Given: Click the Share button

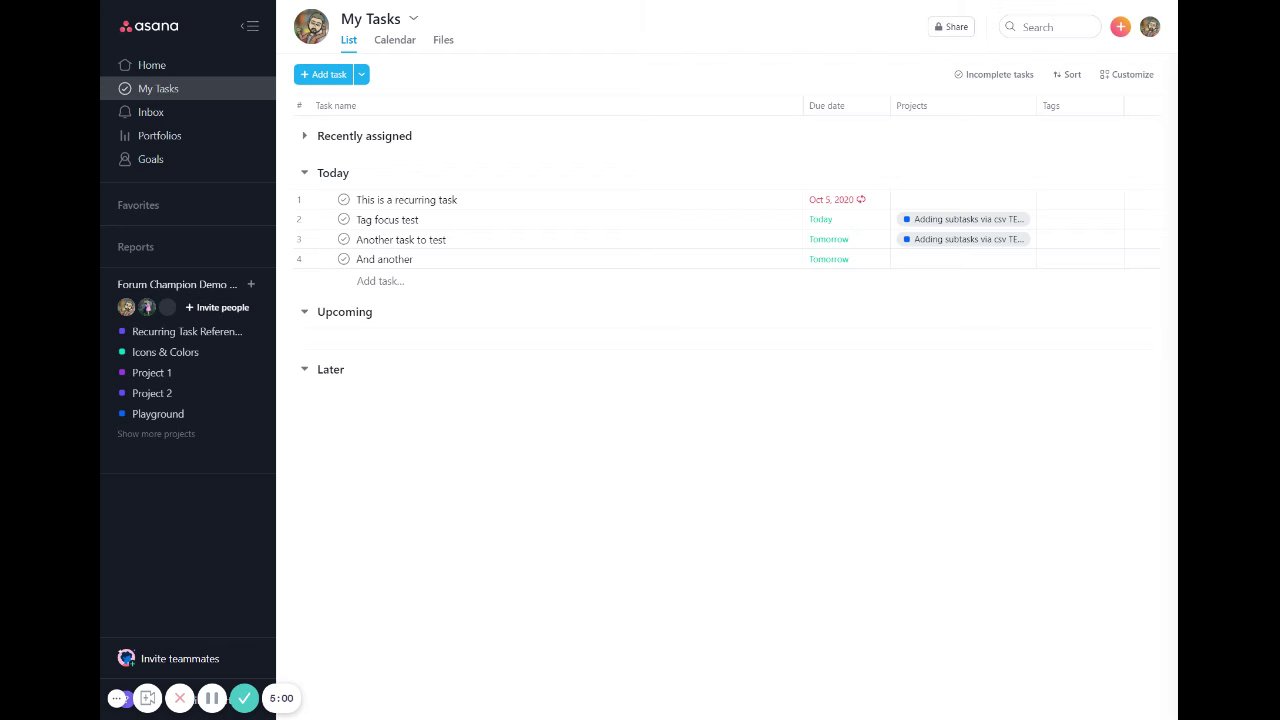Looking at the screenshot, I should (951, 27).
